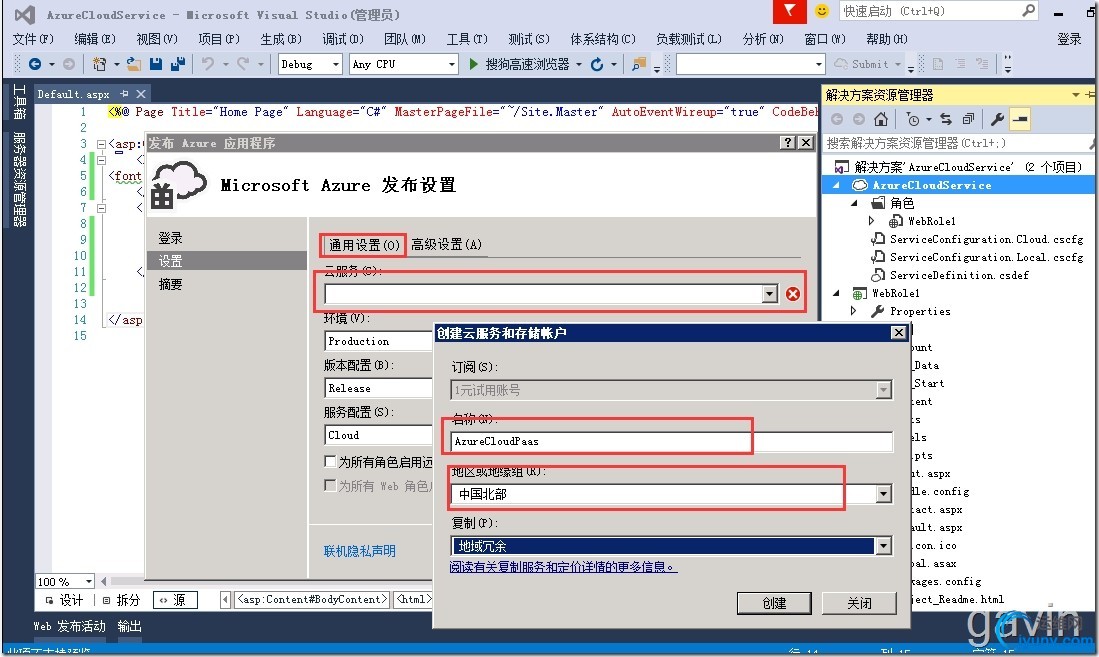1099x657 pixels.
Task: Click the Undo arrow icon
Action: (208, 64)
